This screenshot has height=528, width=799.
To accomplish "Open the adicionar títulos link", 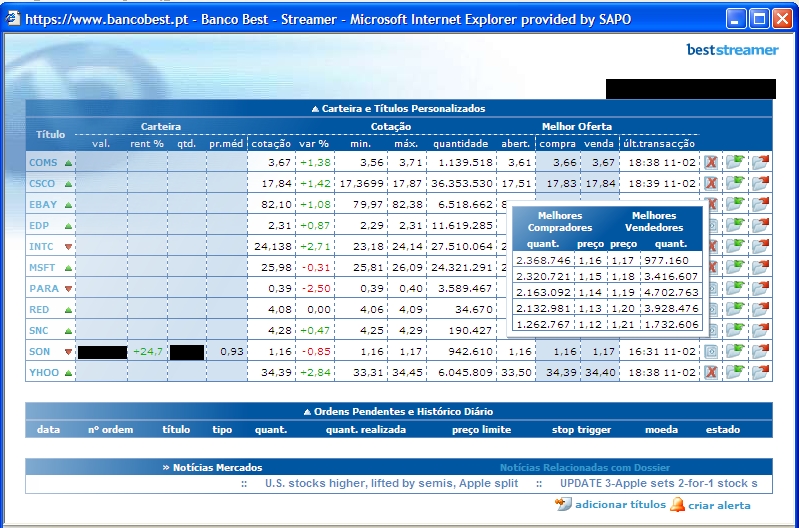I will tap(619, 505).
